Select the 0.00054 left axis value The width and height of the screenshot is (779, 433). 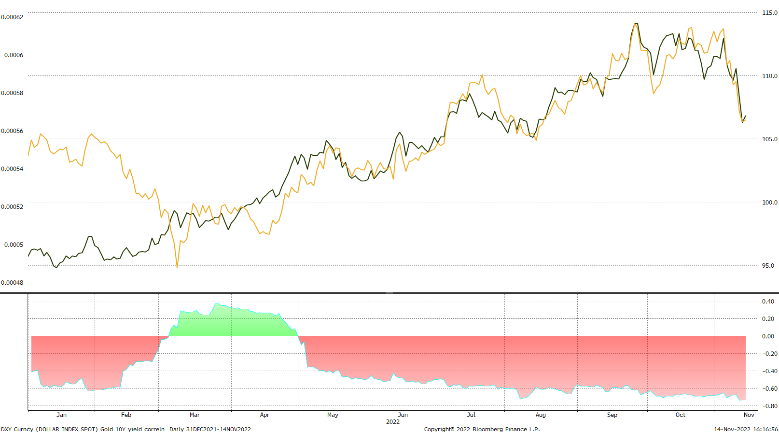tap(12, 169)
